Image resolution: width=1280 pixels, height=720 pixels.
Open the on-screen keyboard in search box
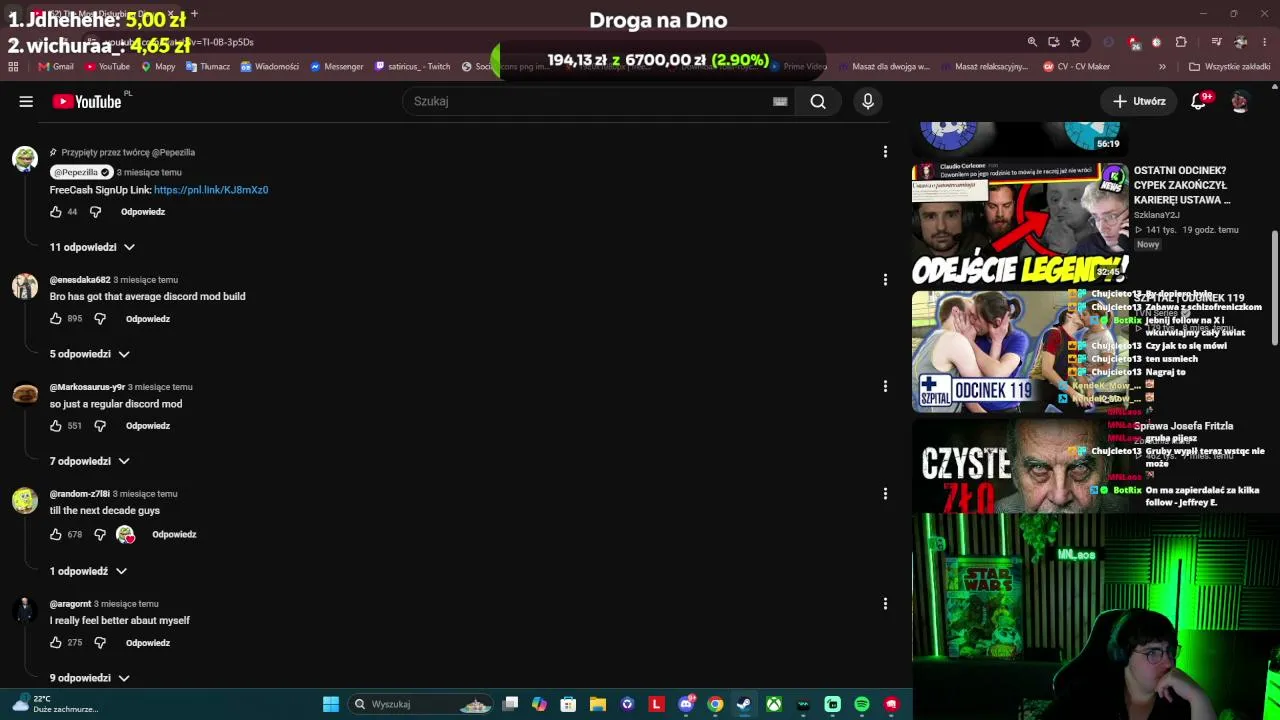click(780, 101)
